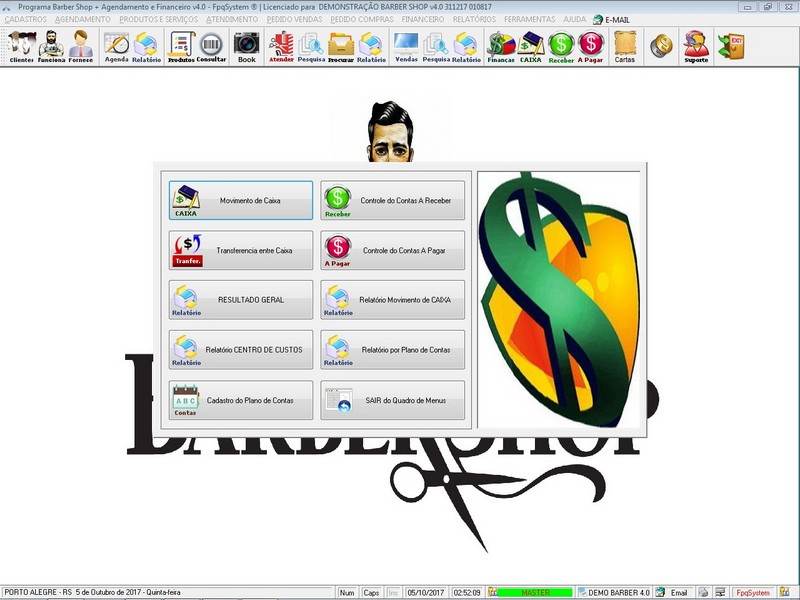This screenshot has height=600, width=800.
Task: Click Relatório icon before Finanças
Action: (x=466, y=47)
